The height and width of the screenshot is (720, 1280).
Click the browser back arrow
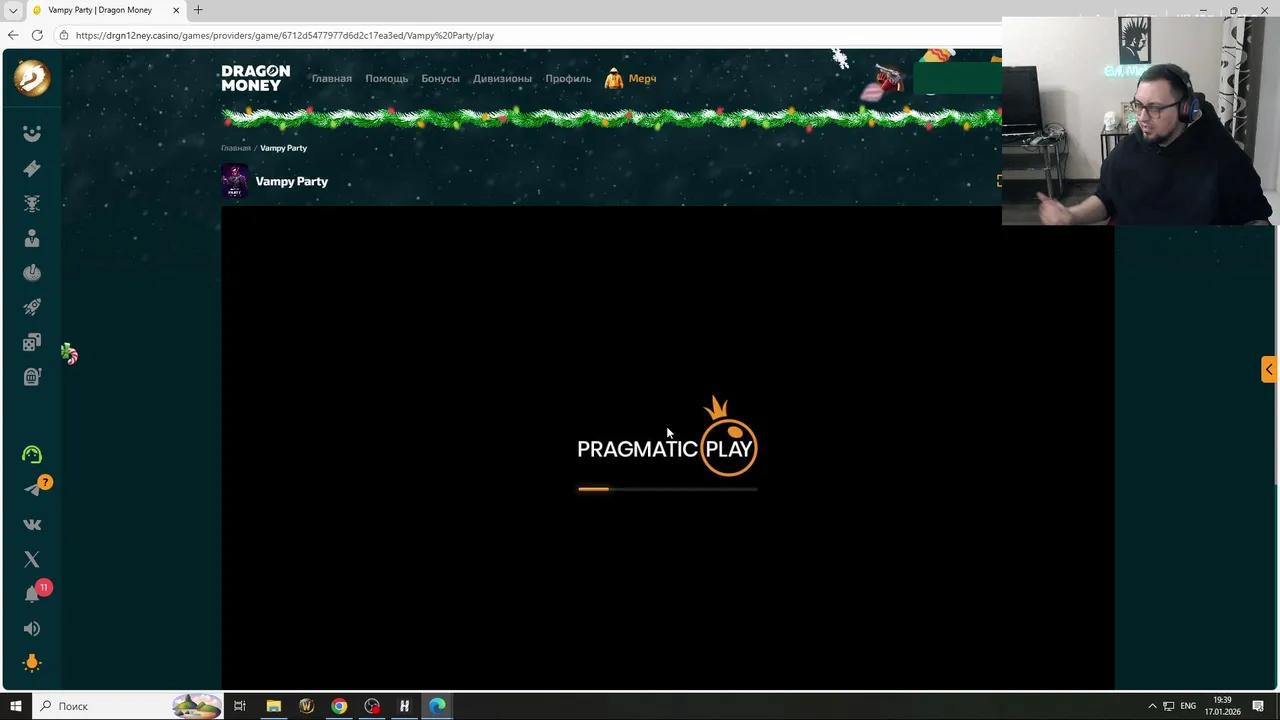[x=13, y=35]
